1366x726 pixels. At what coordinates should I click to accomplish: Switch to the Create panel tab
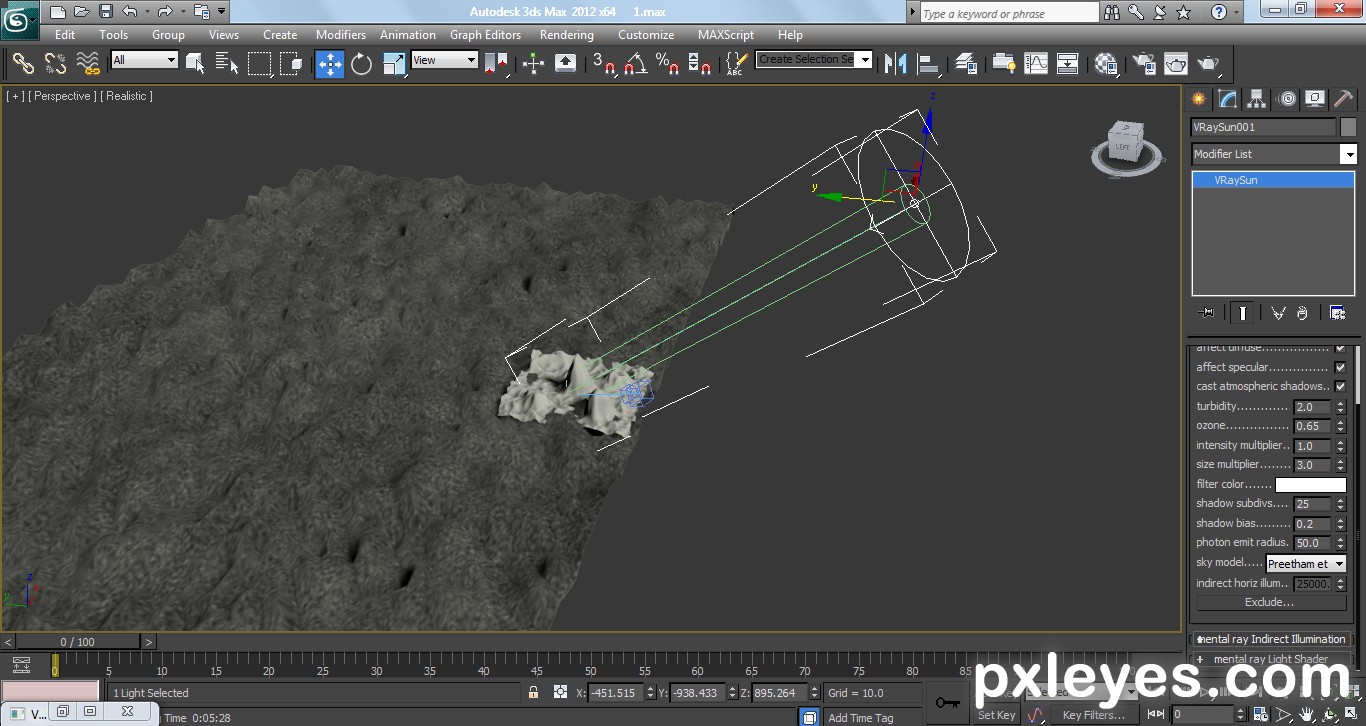[x=1199, y=99]
